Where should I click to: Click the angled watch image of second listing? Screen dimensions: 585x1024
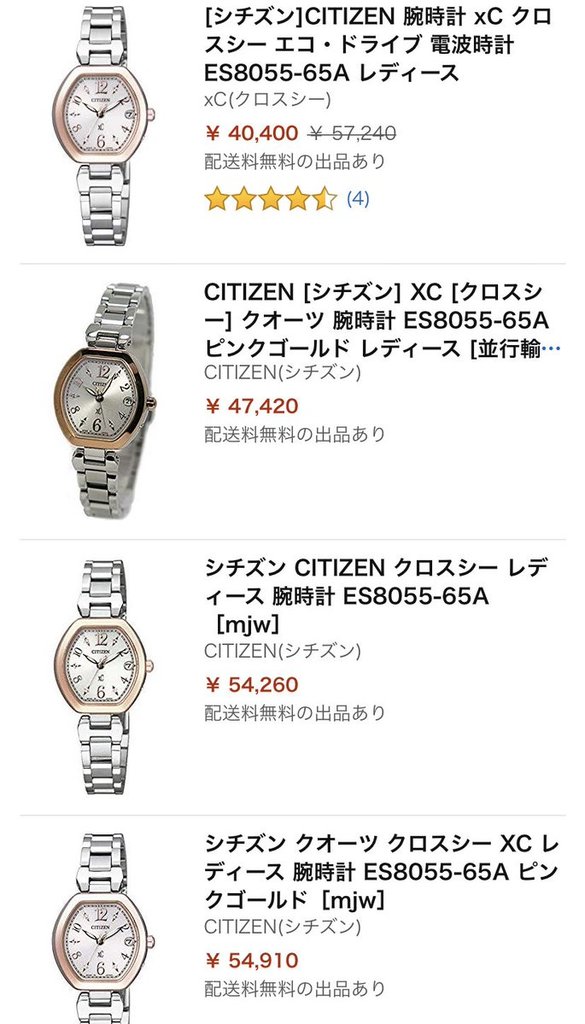click(104, 401)
